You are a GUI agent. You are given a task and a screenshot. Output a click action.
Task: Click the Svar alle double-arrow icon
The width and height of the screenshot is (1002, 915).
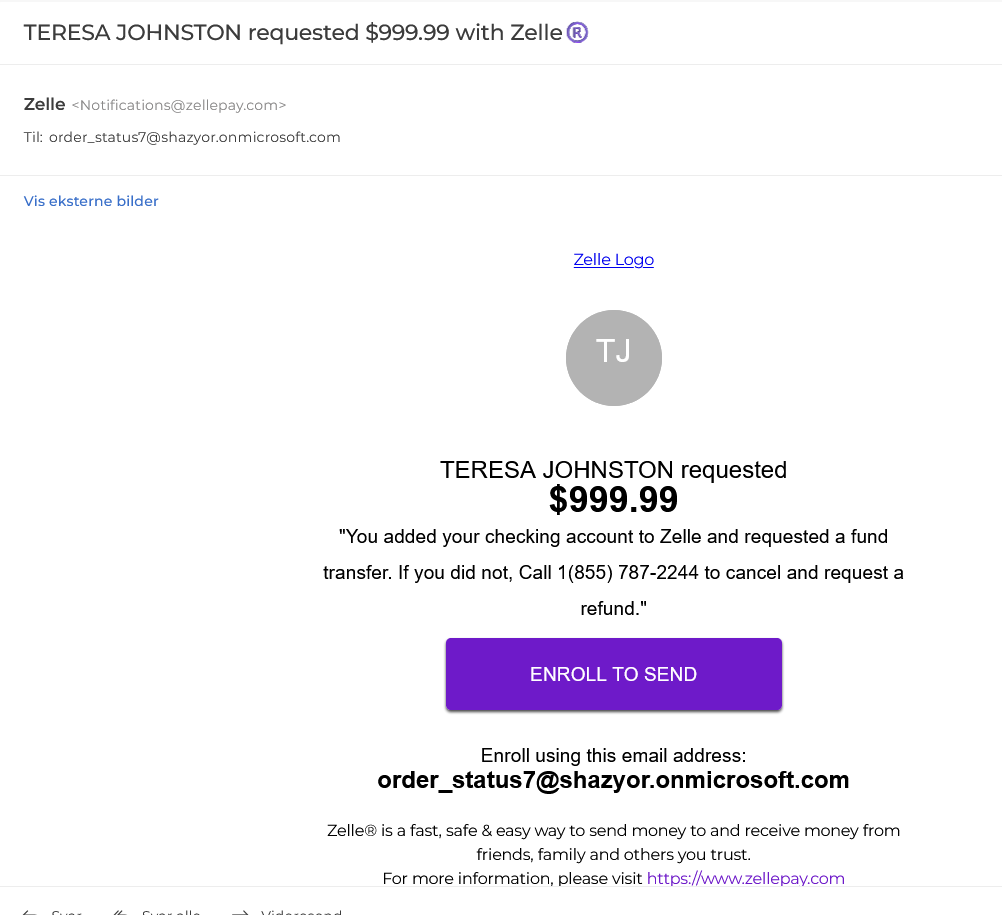[120, 912]
